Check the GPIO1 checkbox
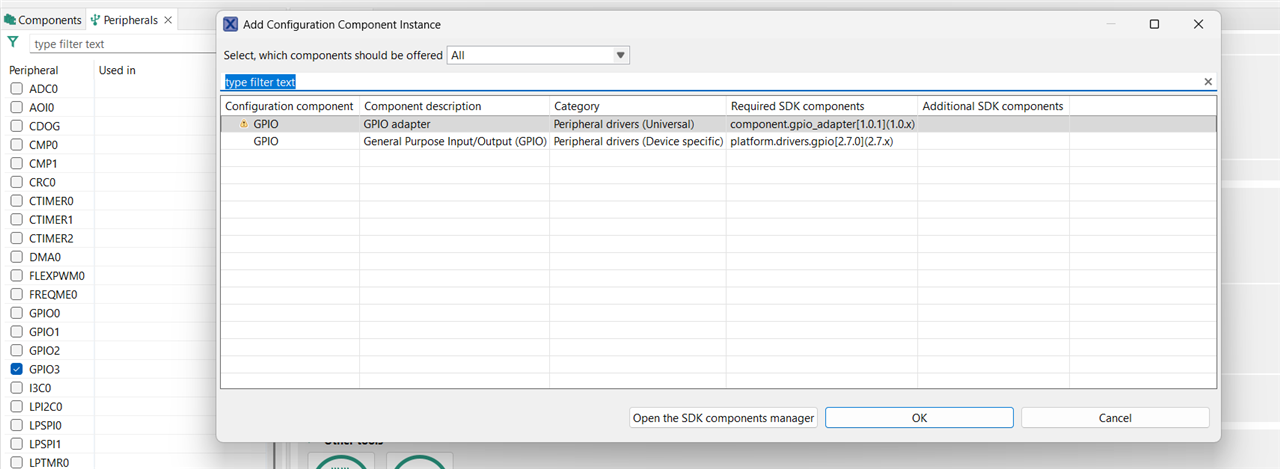Screen dimensions: 1280x469 [x=16, y=332]
